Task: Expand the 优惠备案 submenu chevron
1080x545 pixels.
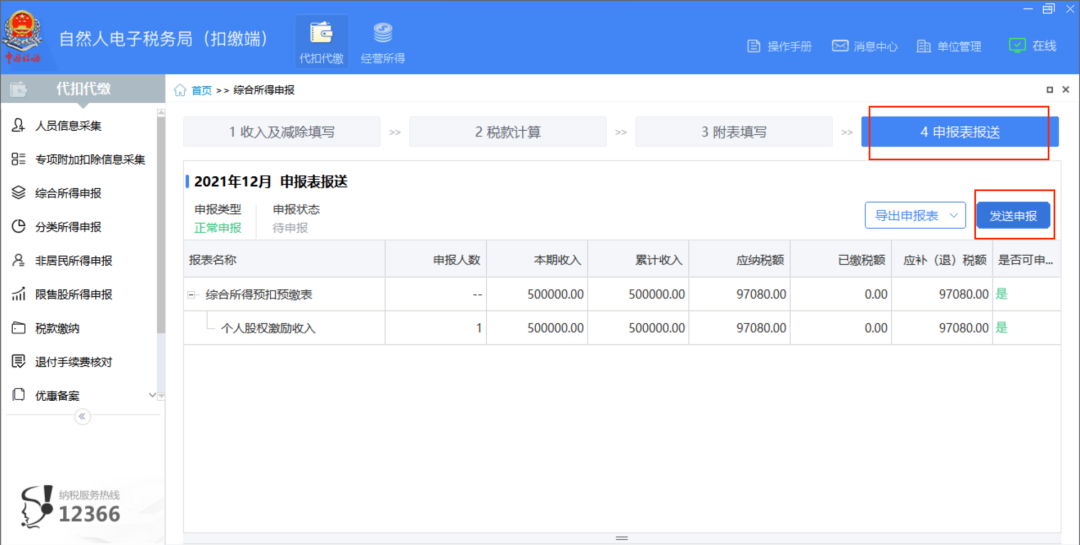Action: coord(152,395)
